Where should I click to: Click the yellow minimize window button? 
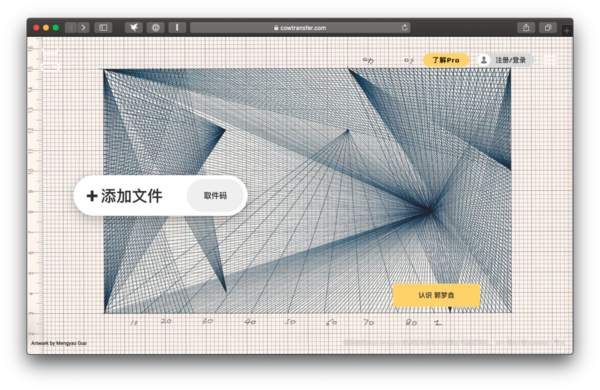(x=46, y=28)
